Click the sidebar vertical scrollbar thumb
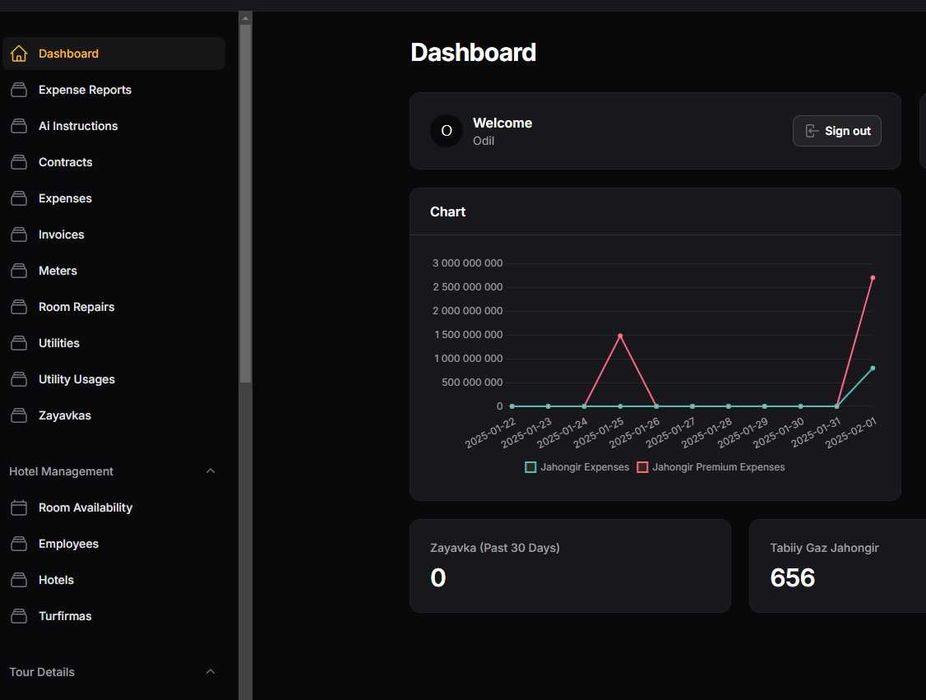Screen dimensions: 926x700 pos(245,204)
